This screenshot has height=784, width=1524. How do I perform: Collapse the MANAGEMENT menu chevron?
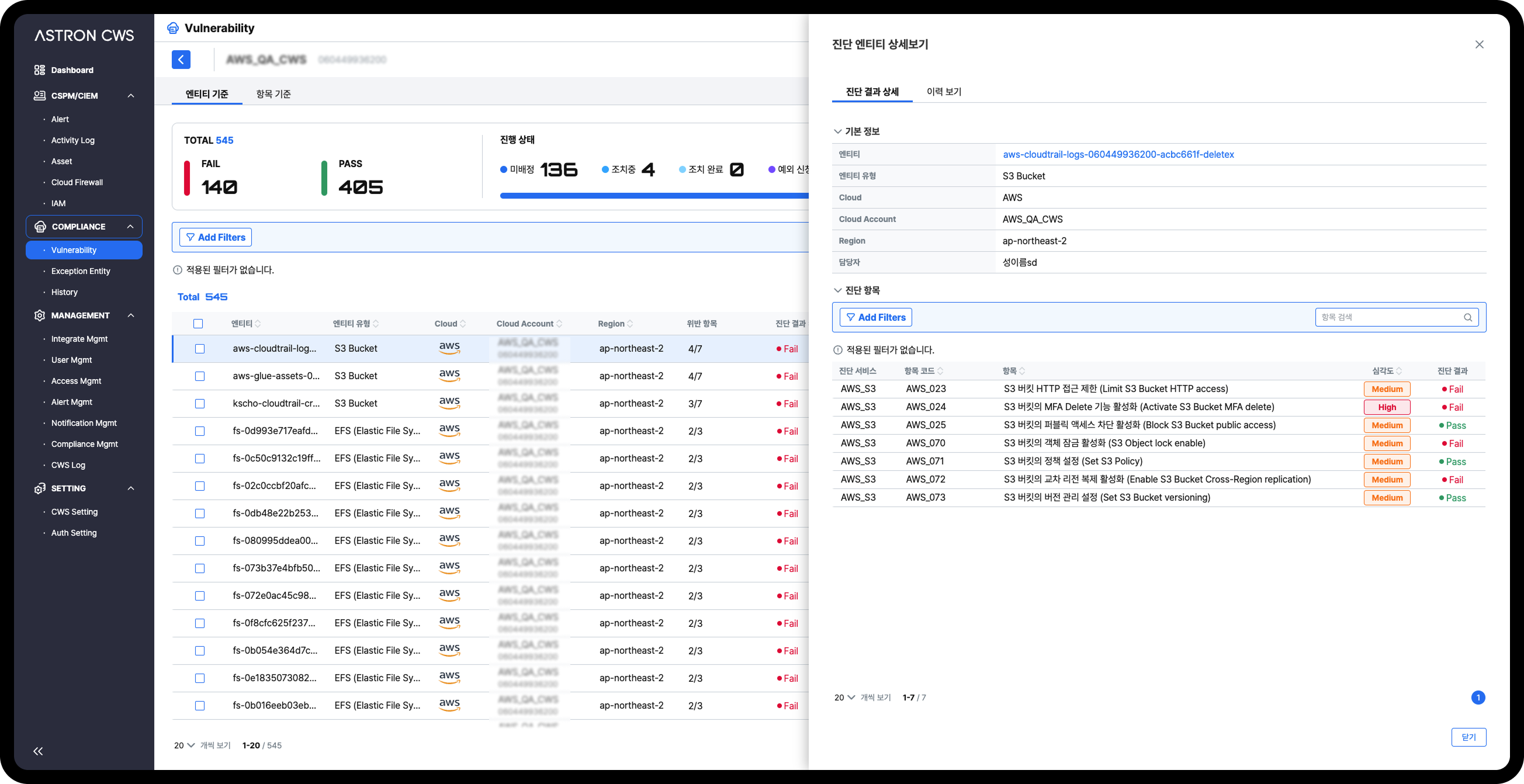point(131,315)
